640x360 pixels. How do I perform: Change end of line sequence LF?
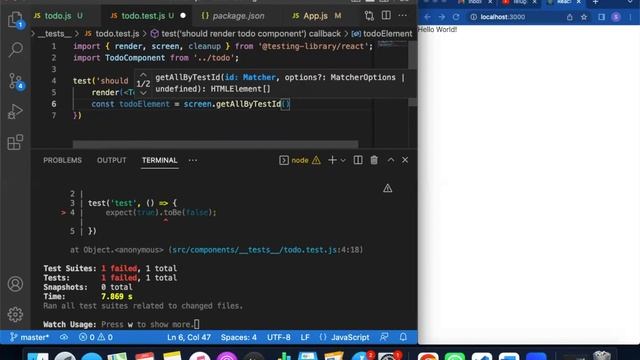coord(305,338)
